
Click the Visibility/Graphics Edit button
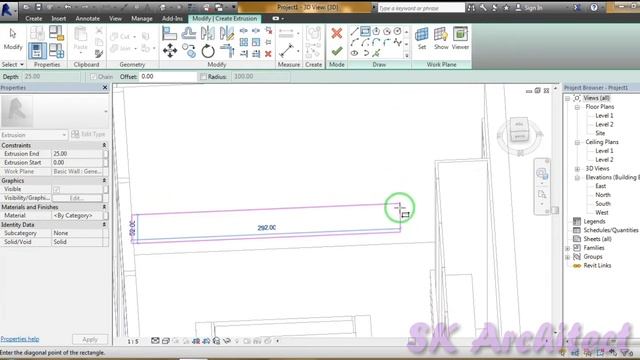[77, 198]
